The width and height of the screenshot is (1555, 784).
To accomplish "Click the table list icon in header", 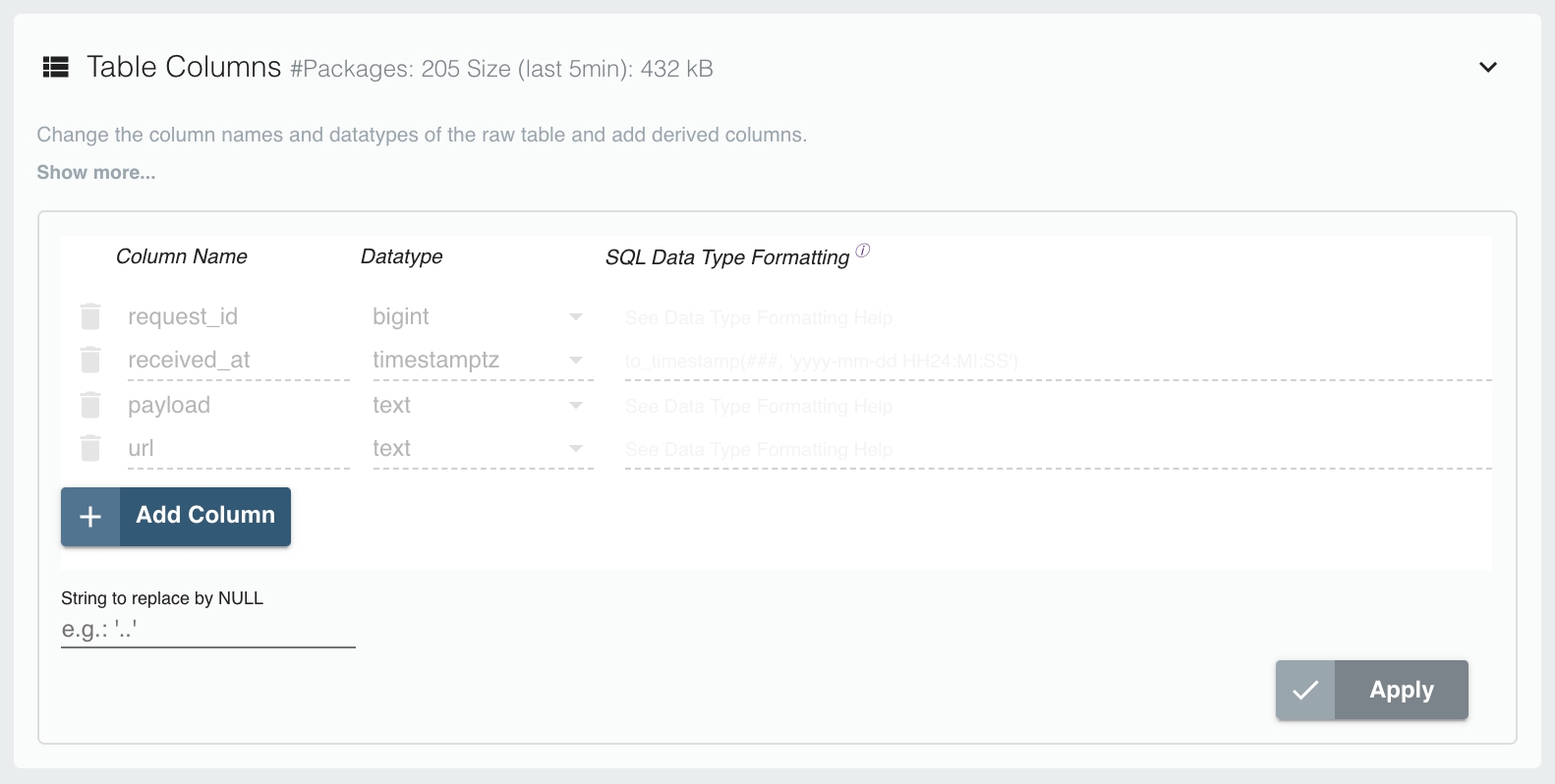I will [56, 67].
